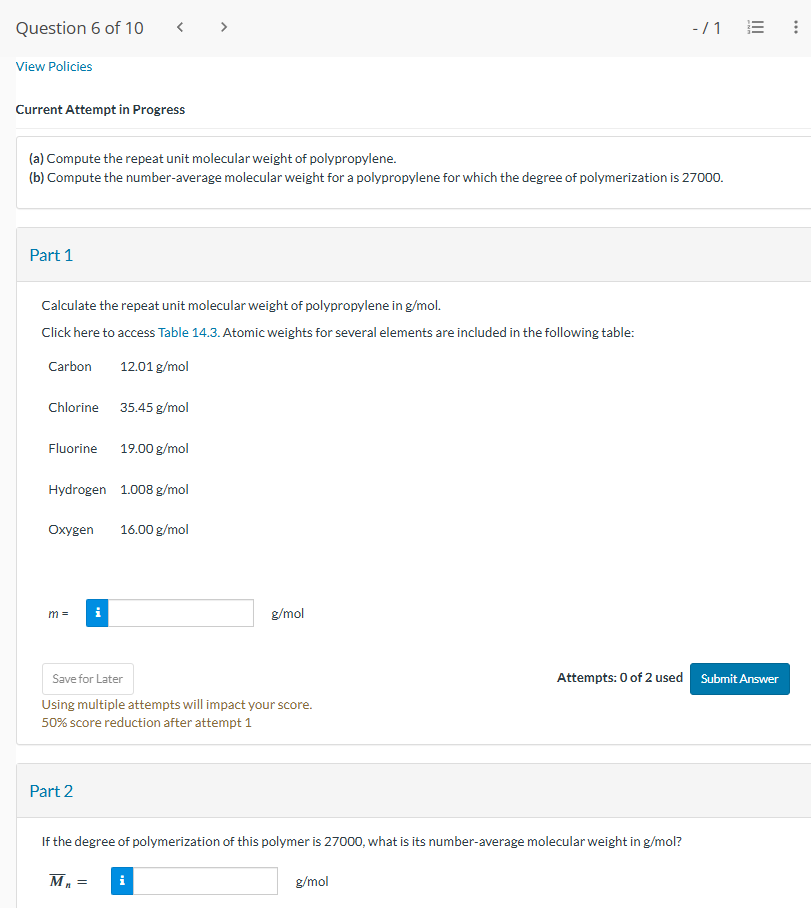
Task: Click the Current Attempt in Progress label
Action: 100,109
